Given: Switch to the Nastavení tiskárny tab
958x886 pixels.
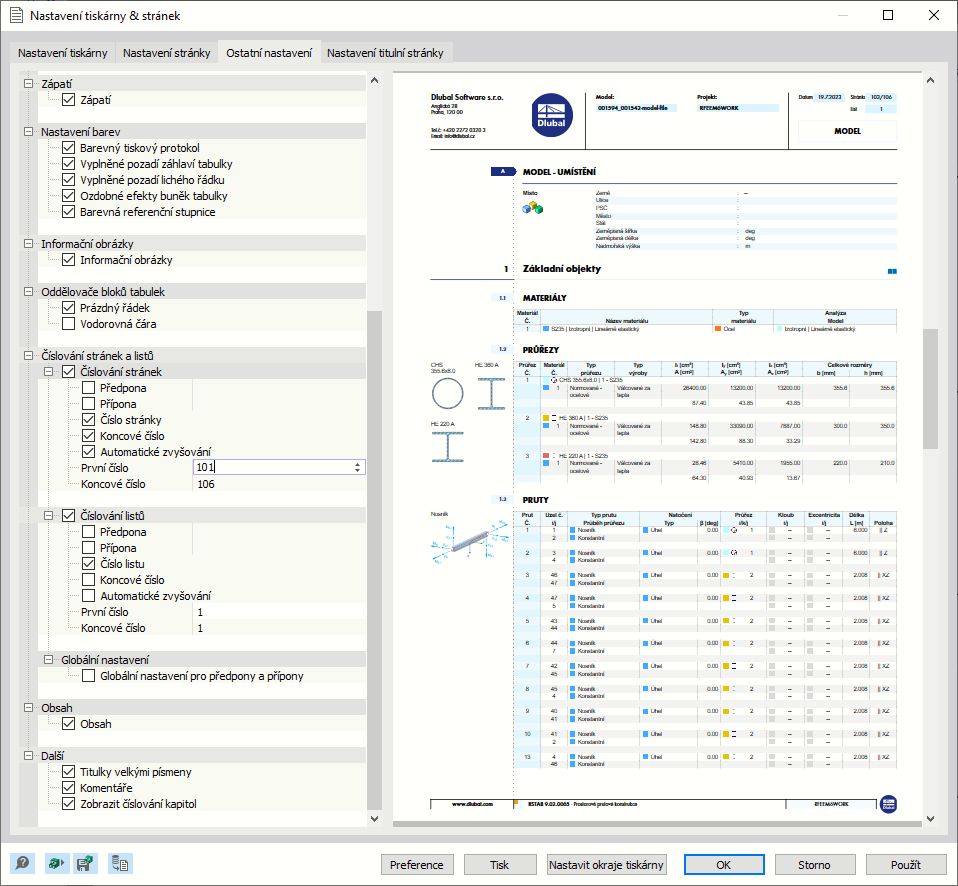Looking at the screenshot, I should (x=62, y=53).
